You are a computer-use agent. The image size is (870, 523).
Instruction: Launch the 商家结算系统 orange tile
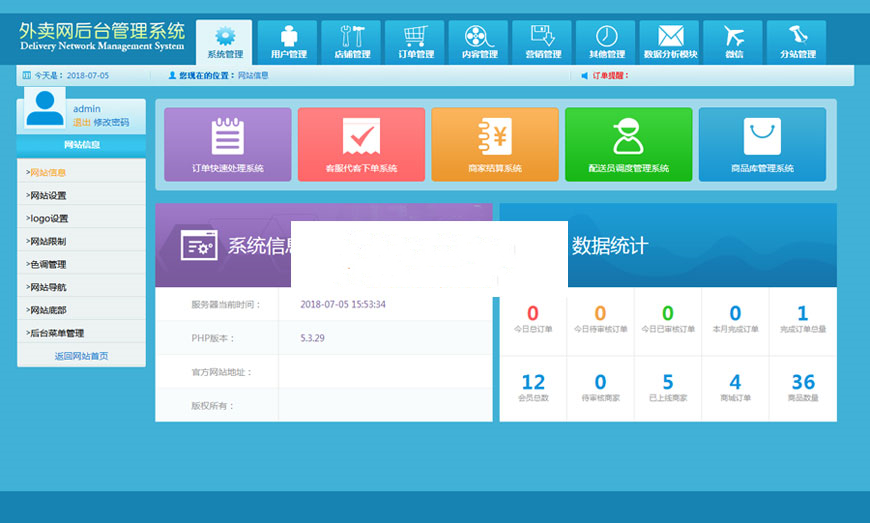pos(495,145)
